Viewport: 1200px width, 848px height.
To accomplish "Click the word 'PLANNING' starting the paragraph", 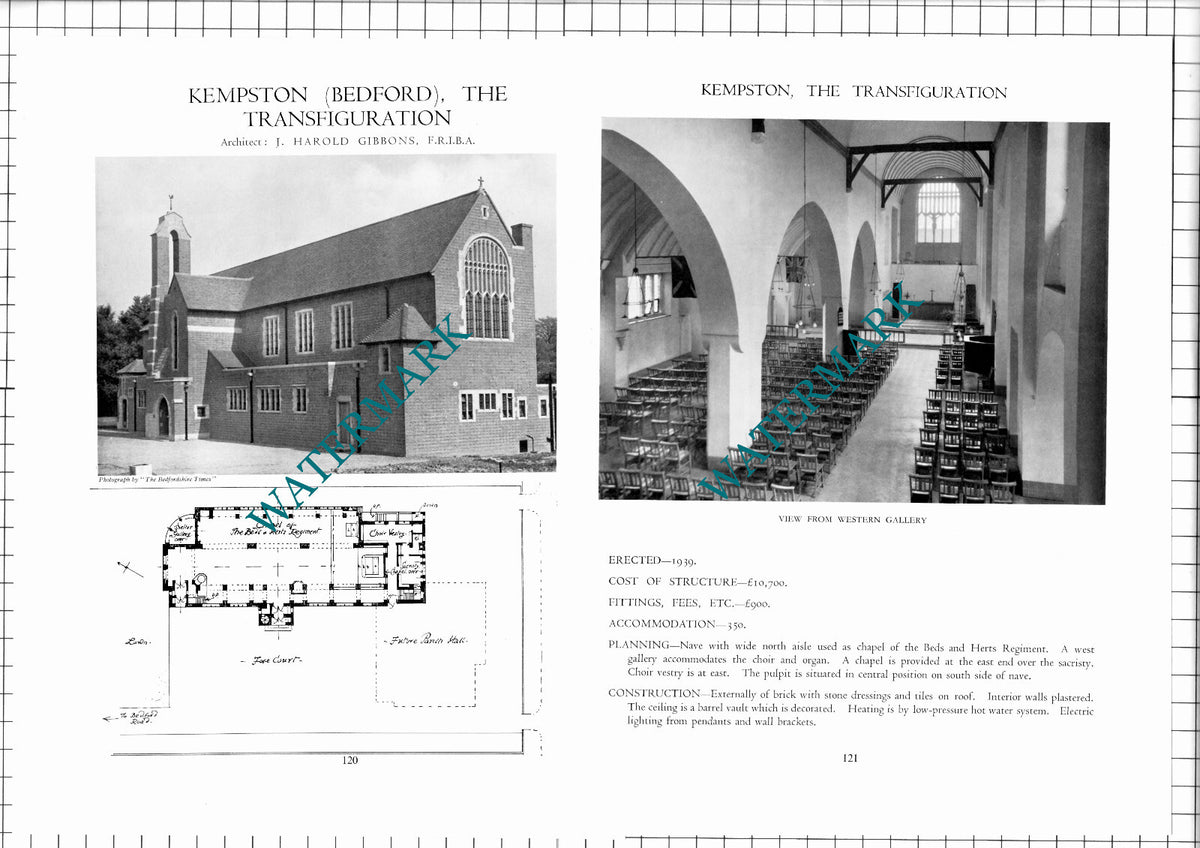I will pyautogui.click(x=639, y=645).
